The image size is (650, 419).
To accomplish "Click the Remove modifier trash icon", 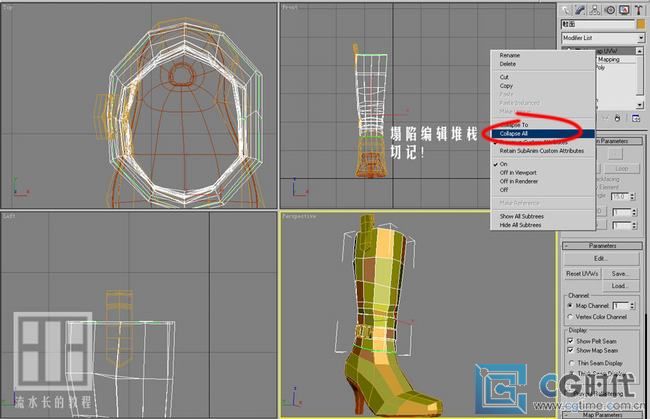I will (617, 118).
